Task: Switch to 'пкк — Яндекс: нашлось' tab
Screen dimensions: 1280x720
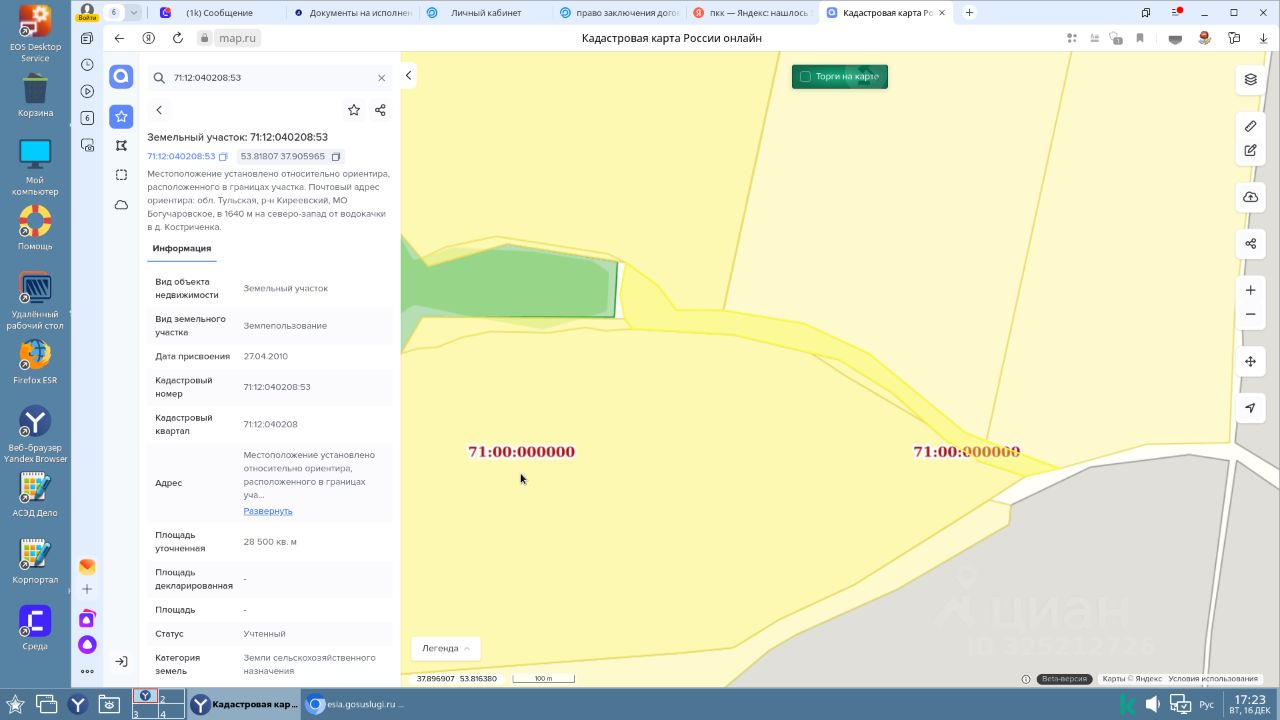Action: (752, 13)
